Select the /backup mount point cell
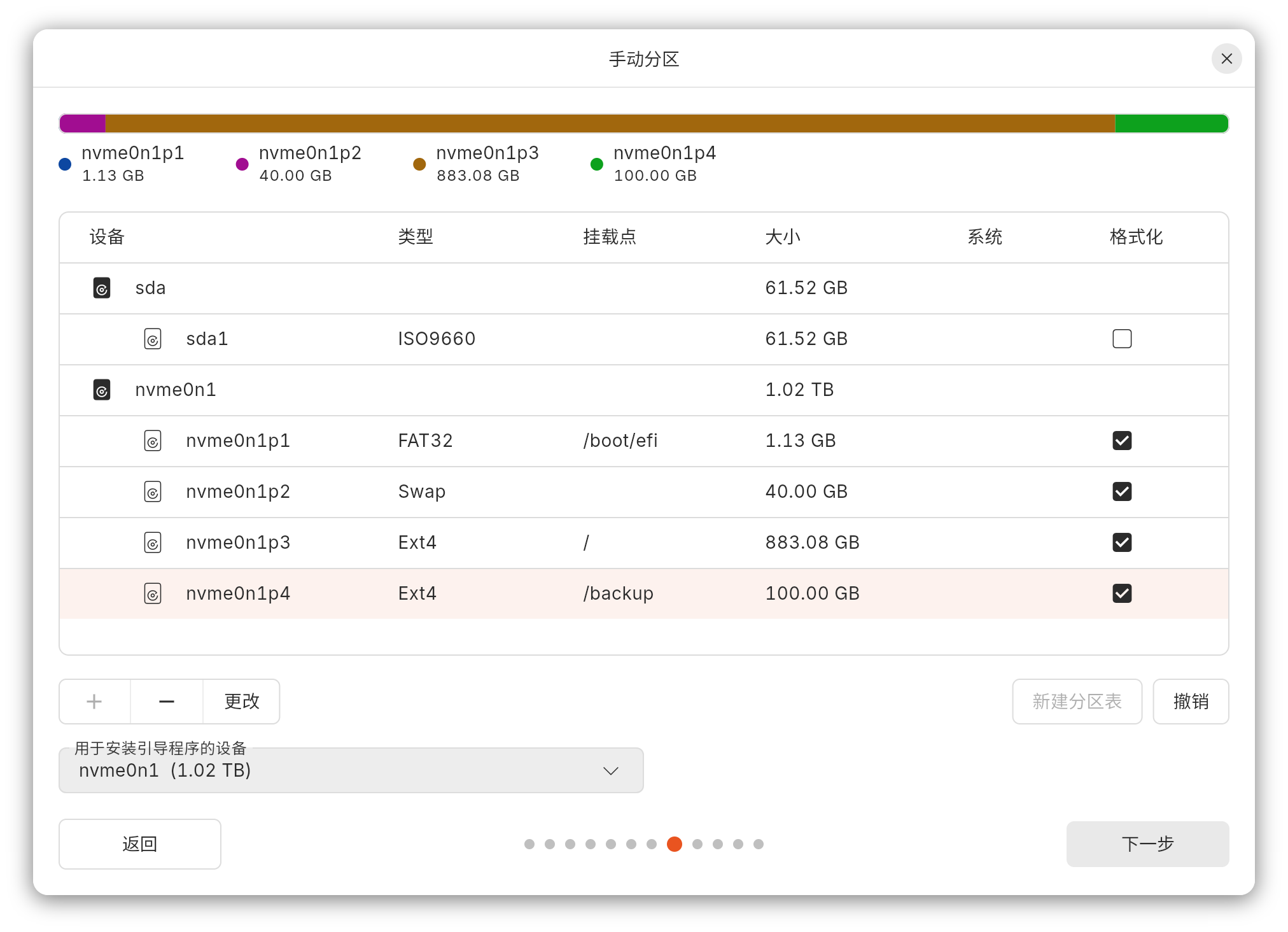Viewport: 1288px width, 932px height. coord(619,593)
